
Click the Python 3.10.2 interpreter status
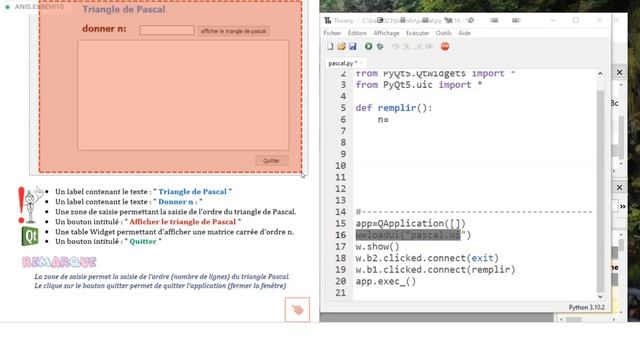(587, 307)
